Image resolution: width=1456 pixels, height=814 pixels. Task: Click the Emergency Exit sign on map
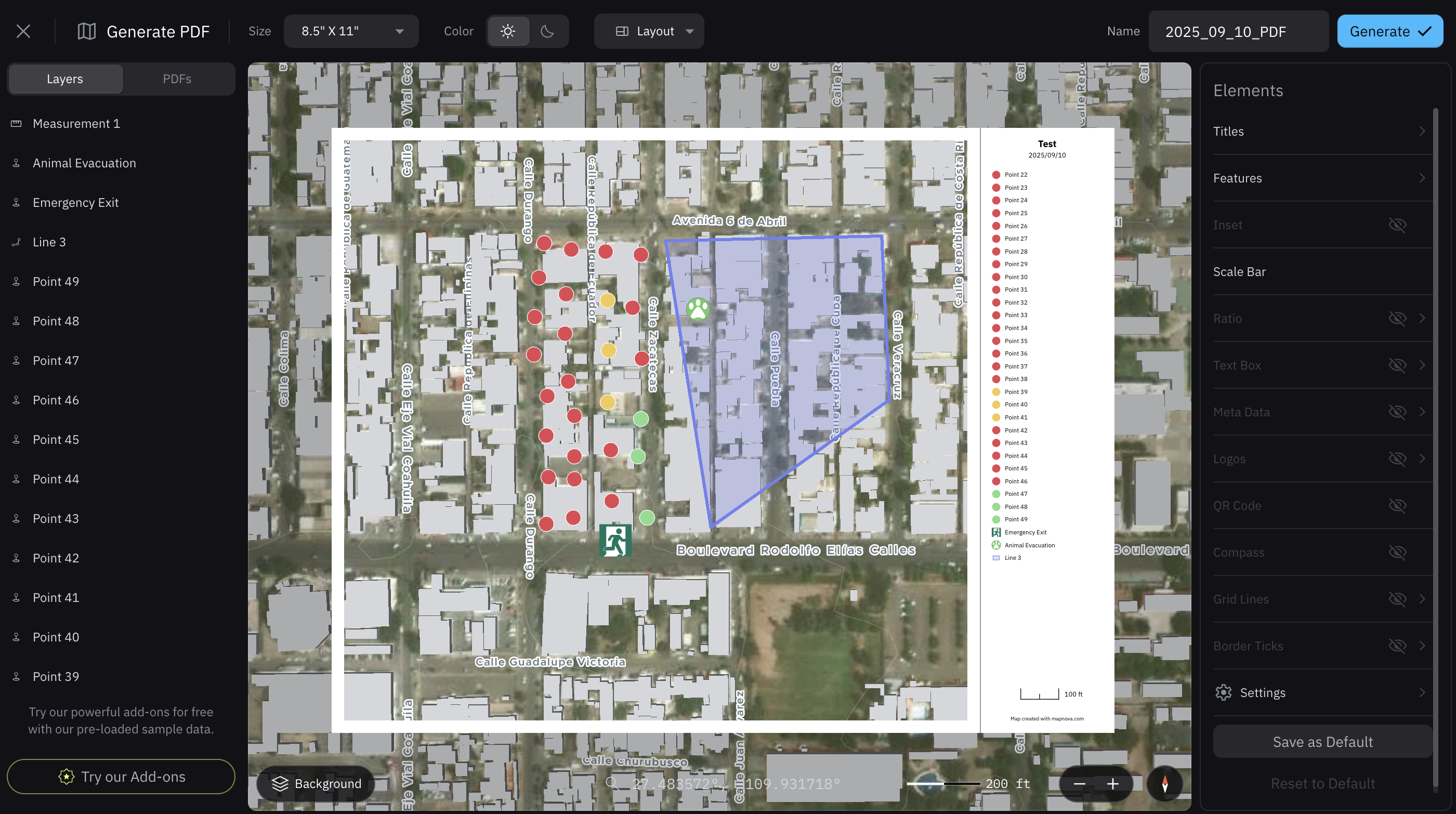pyautogui.click(x=615, y=541)
